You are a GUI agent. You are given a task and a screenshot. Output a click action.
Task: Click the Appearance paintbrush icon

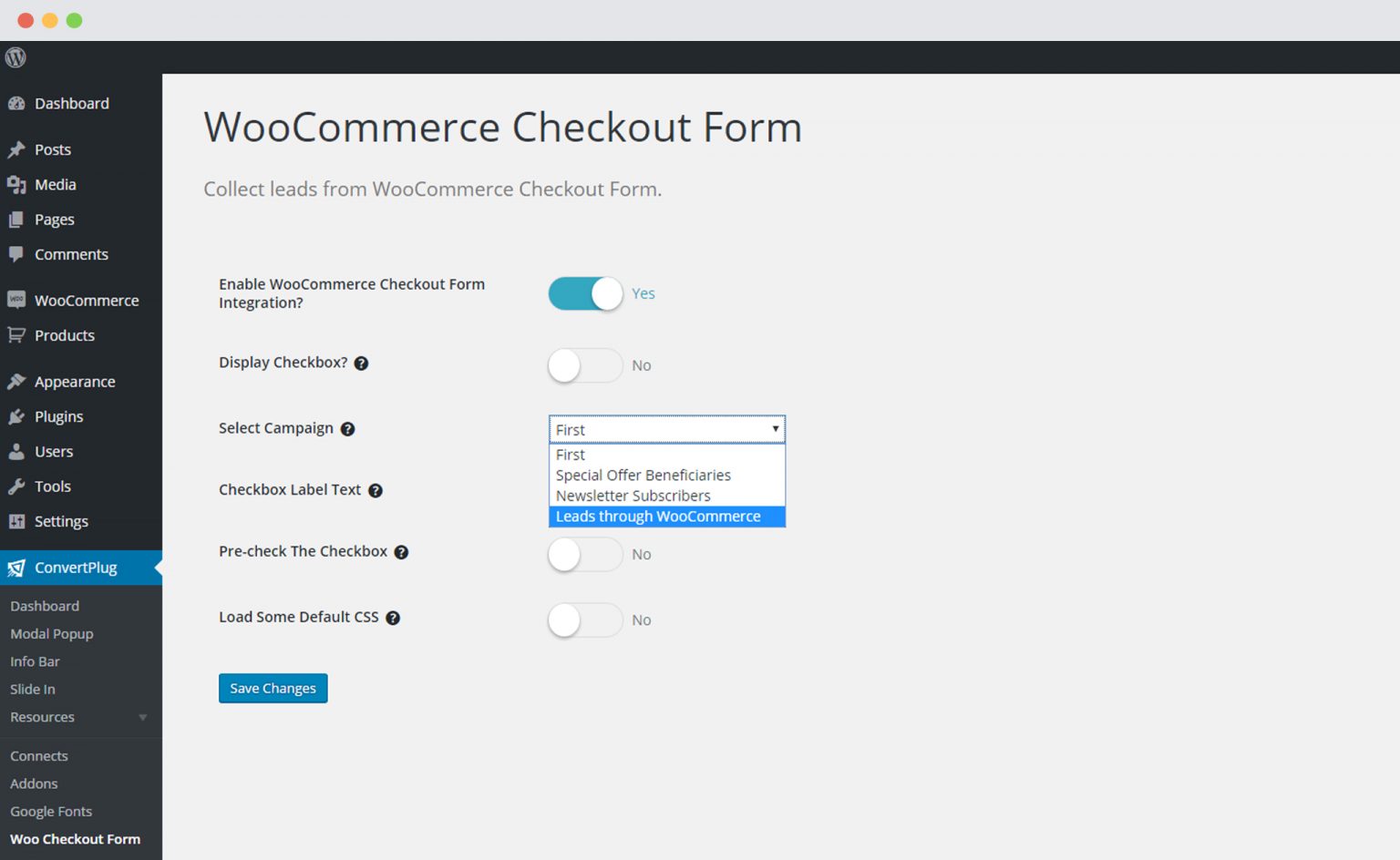(x=17, y=381)
